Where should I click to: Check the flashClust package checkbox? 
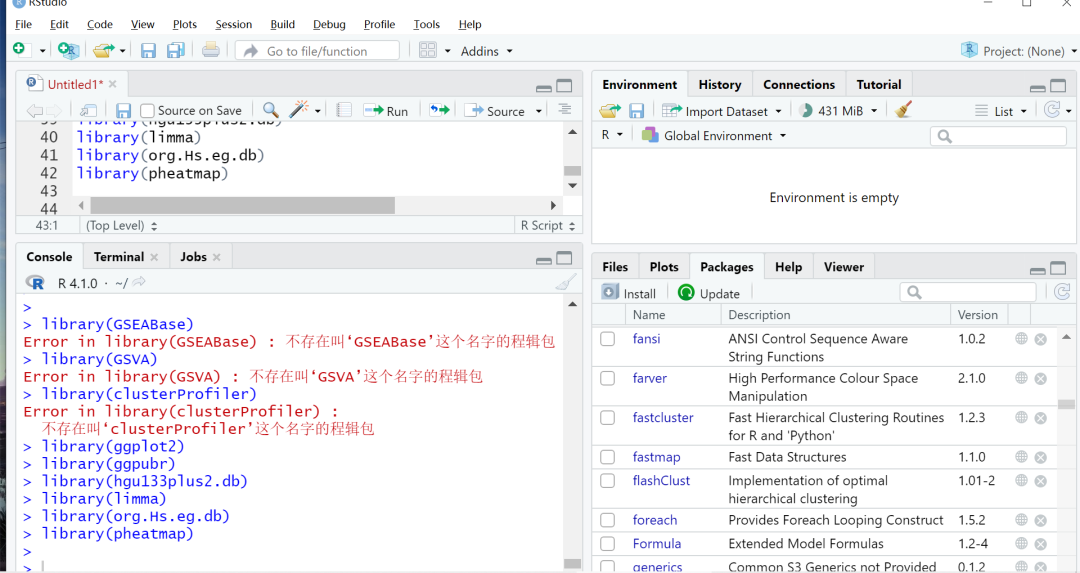tap(608, 481)
